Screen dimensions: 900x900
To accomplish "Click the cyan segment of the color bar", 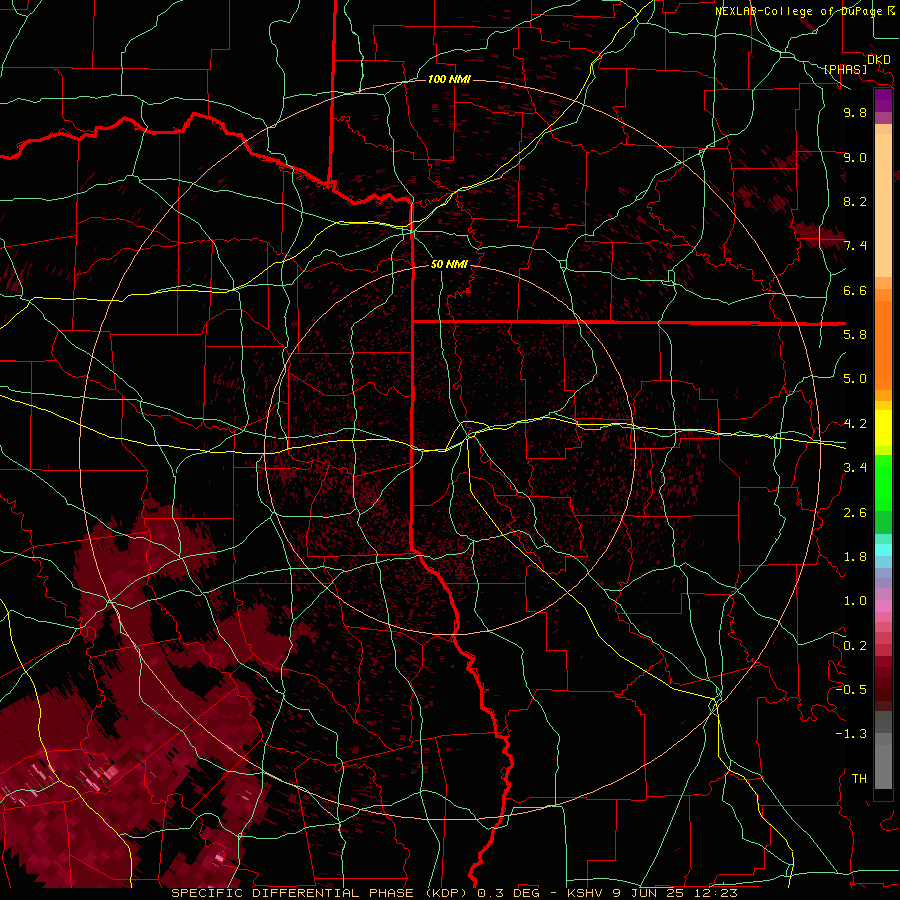I will (x=883, y=549).
